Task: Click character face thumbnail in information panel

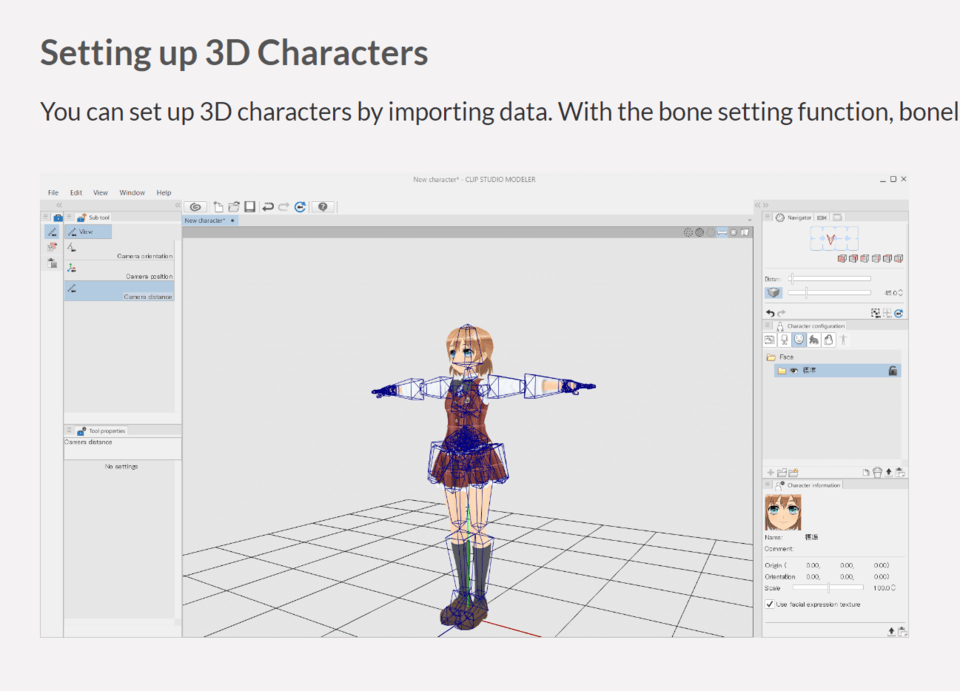Action: click(x=783, y=512)
